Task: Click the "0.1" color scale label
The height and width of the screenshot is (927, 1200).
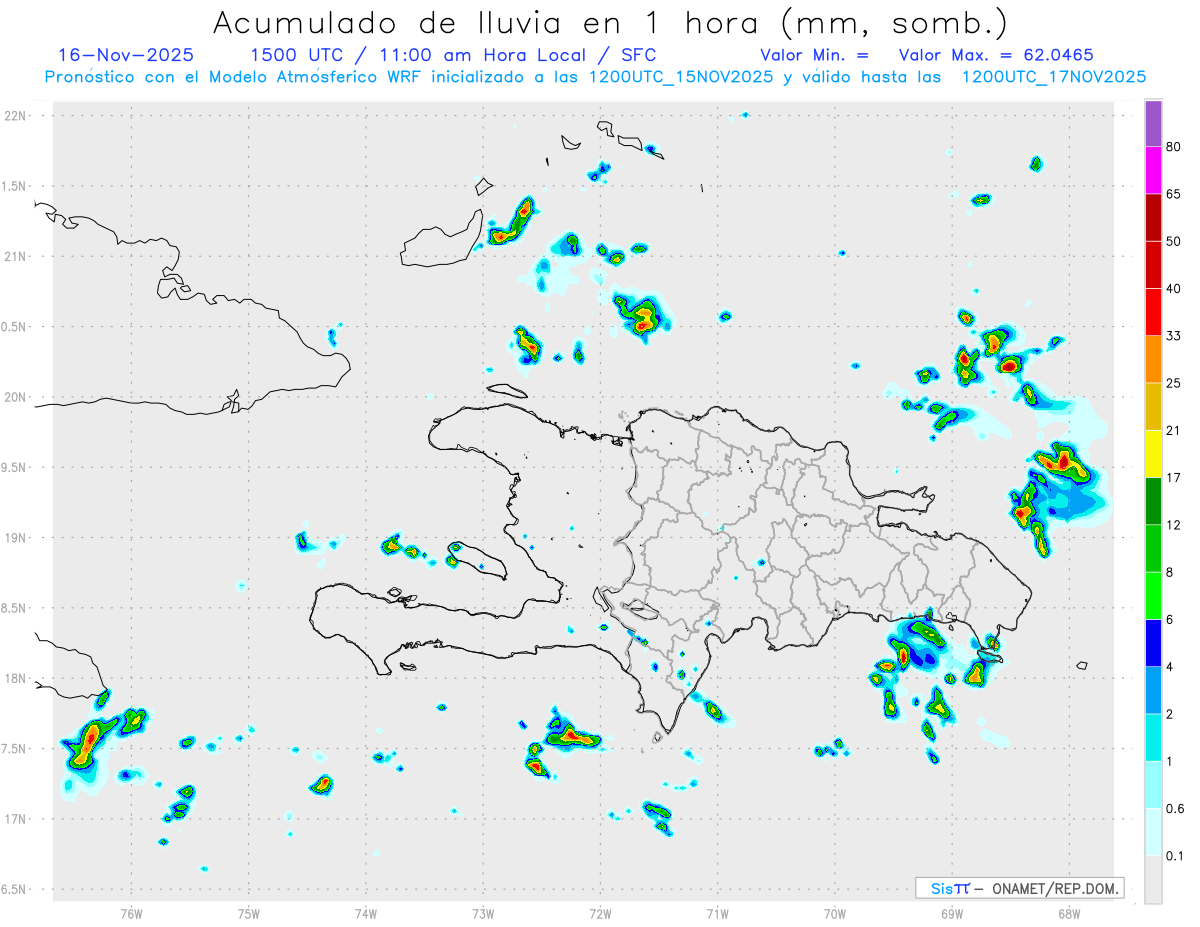Action: (1175, 856)
